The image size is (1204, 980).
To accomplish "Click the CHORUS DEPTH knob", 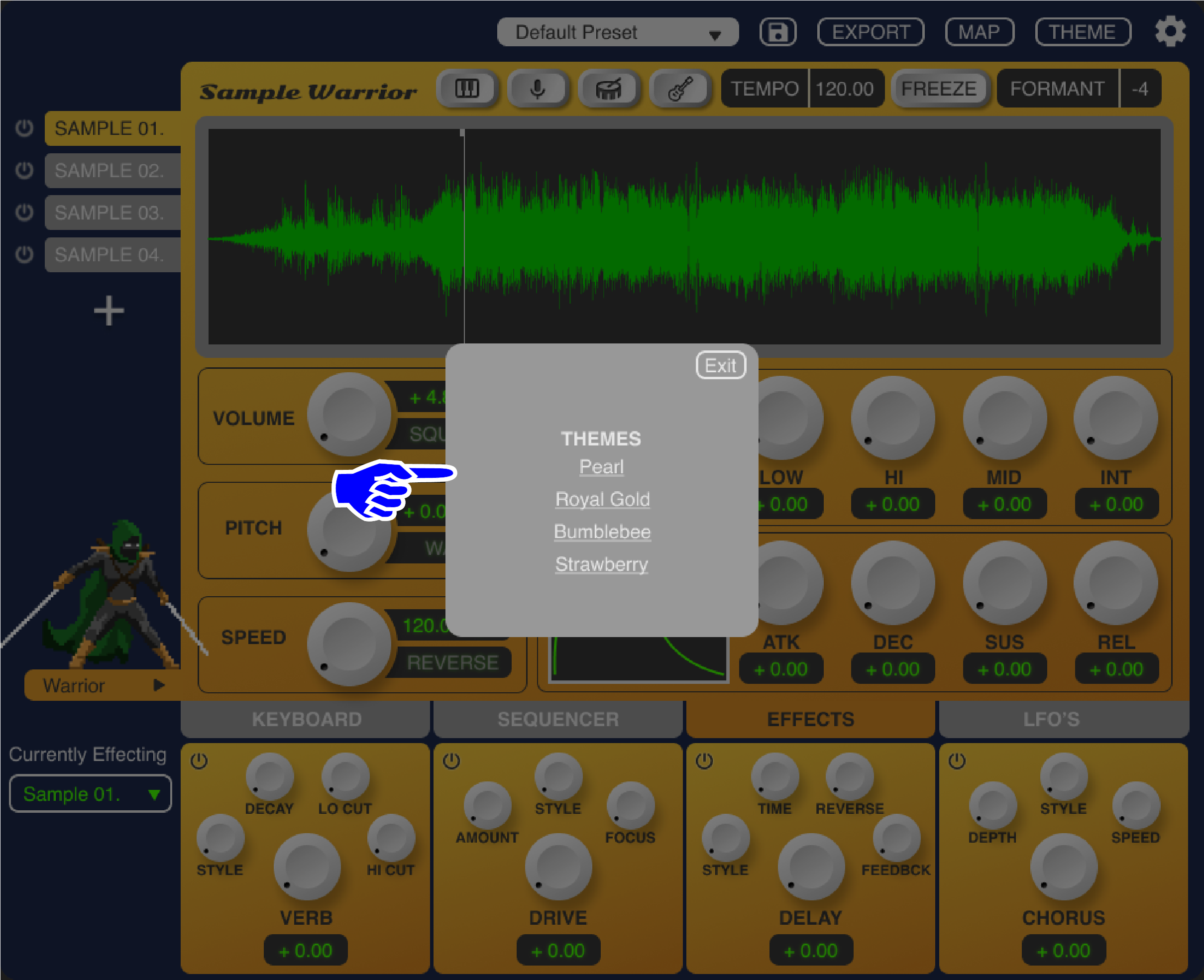I will (993, 806).
